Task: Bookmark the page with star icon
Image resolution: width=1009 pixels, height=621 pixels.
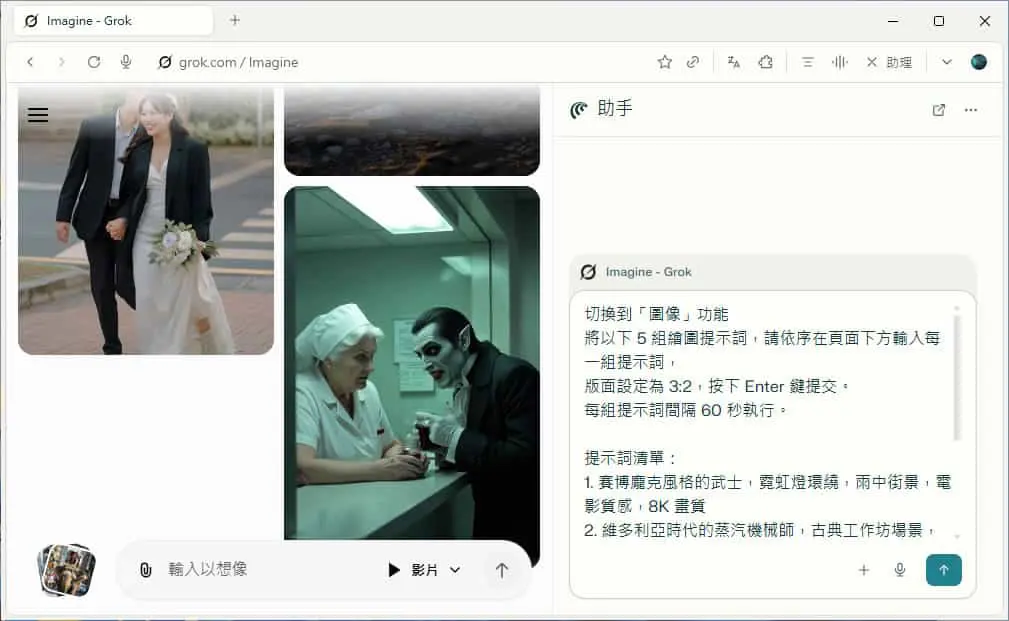Action: tap(665, 62)
